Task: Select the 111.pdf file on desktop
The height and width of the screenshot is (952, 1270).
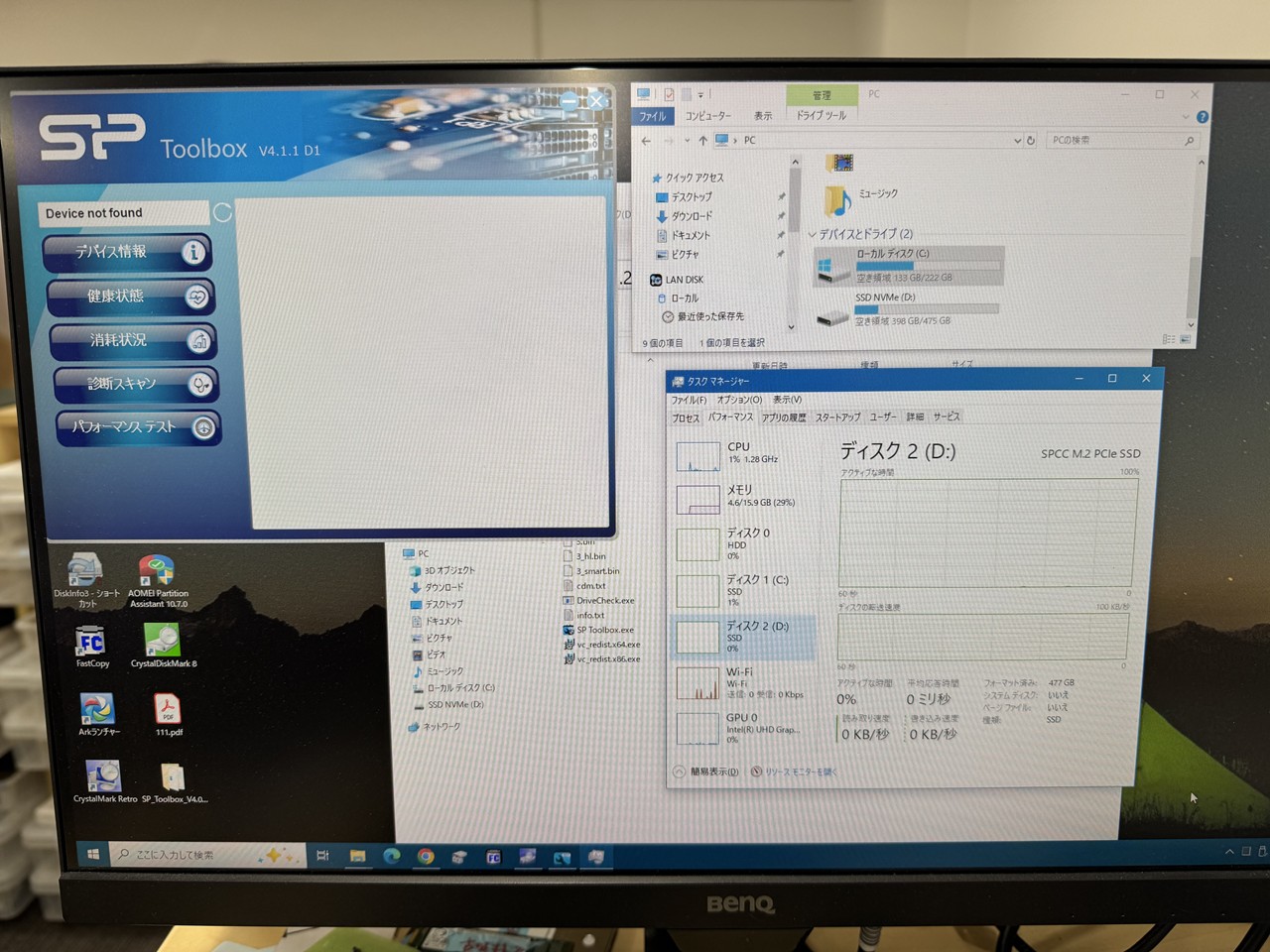Action: click(x=168, y=710)
